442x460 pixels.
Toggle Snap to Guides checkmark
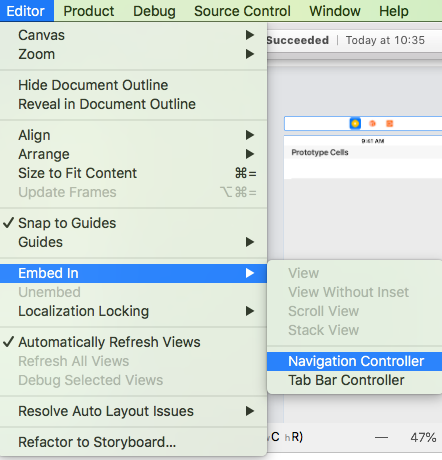[x=133, y=223]
